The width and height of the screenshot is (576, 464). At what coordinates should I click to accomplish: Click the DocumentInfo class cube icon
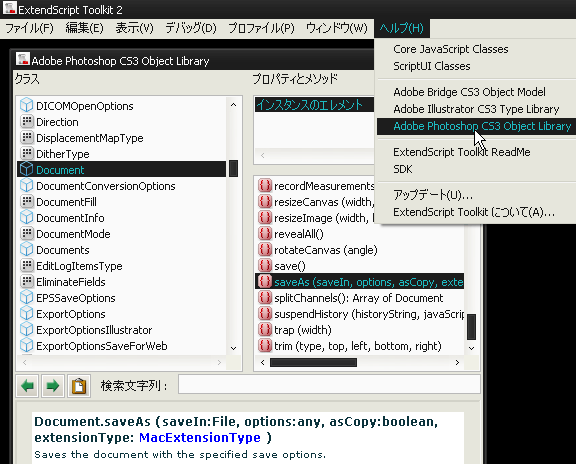(x=26, y=217)
